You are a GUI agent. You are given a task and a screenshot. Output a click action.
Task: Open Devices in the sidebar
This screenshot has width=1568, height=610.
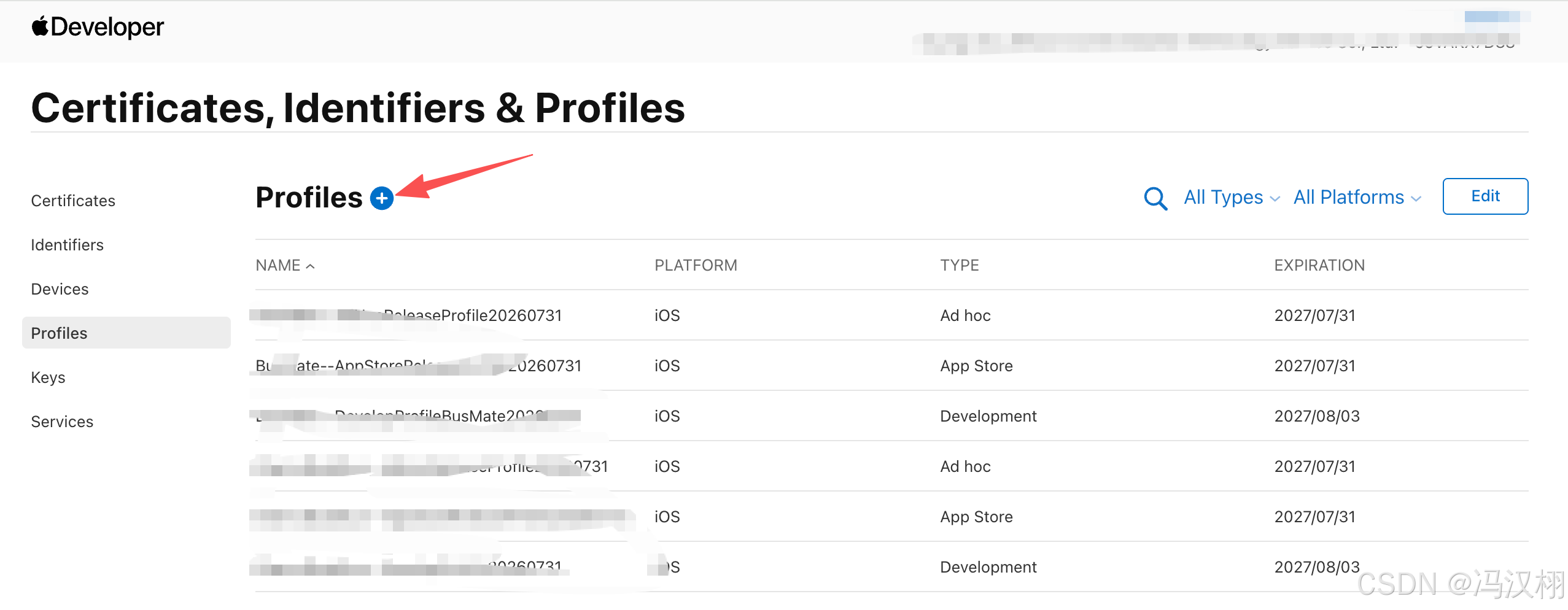click(x=60, y=289)
